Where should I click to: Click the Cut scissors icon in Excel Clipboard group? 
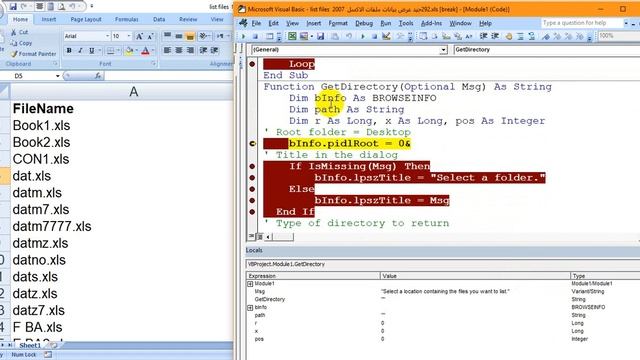pos(14,32)
